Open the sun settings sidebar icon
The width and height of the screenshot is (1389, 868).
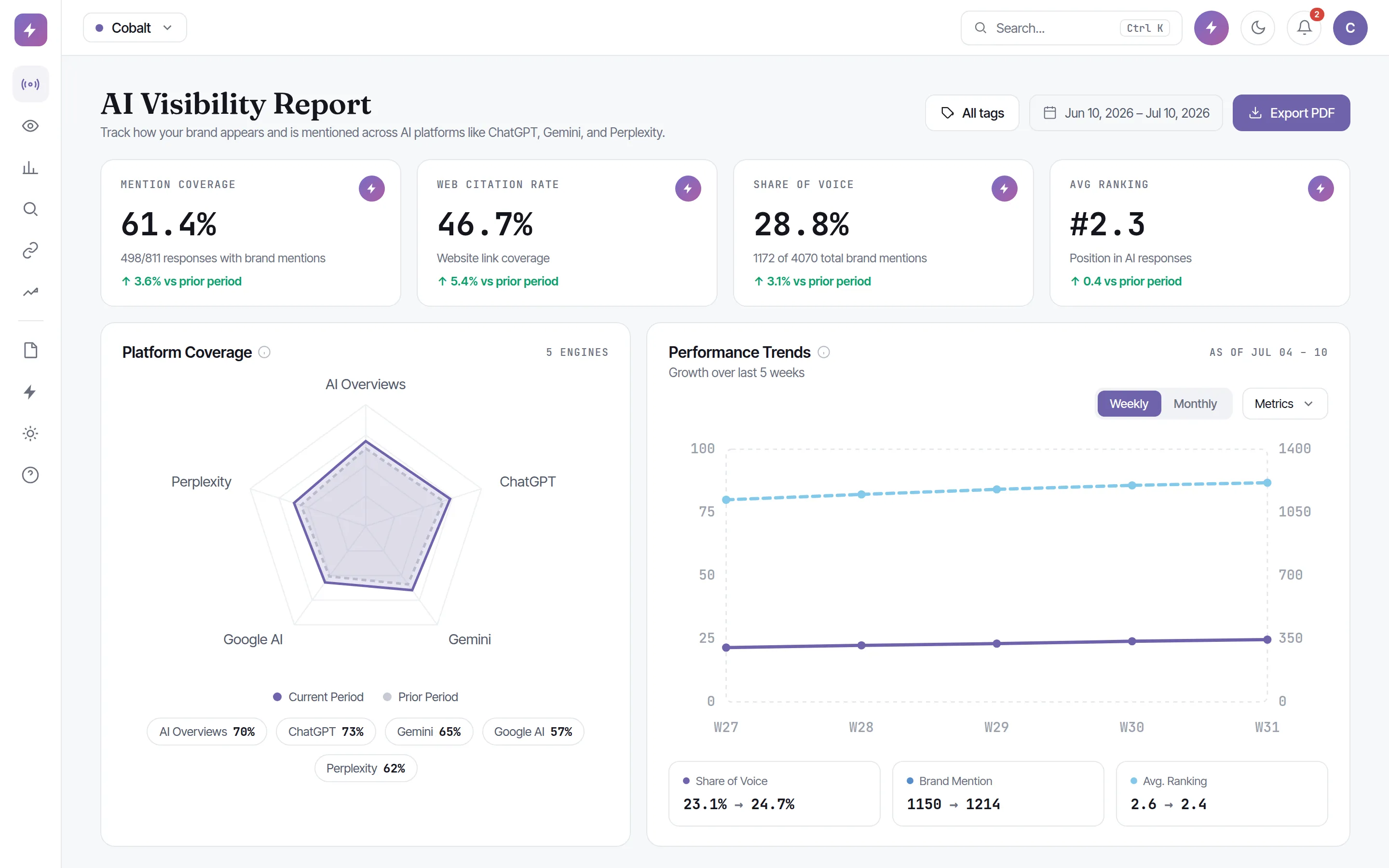click(x=30, y=434)
